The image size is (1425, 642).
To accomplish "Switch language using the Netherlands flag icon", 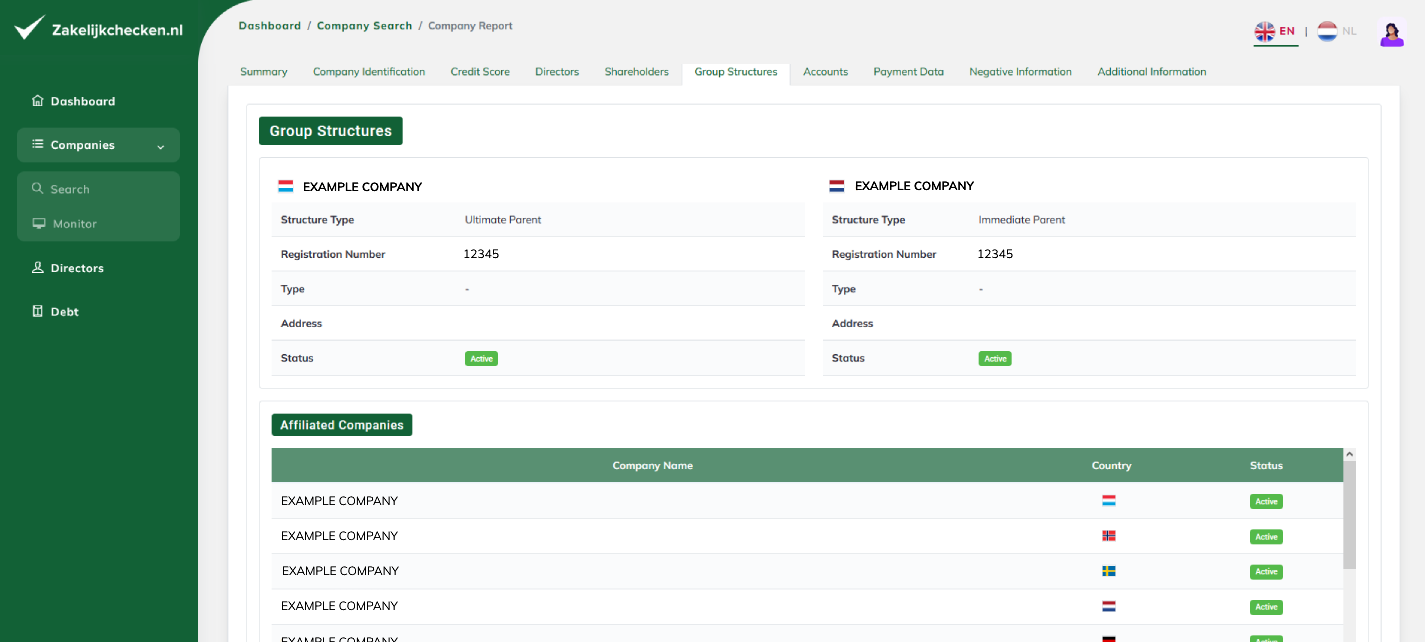I will [x=1327, y=31].
